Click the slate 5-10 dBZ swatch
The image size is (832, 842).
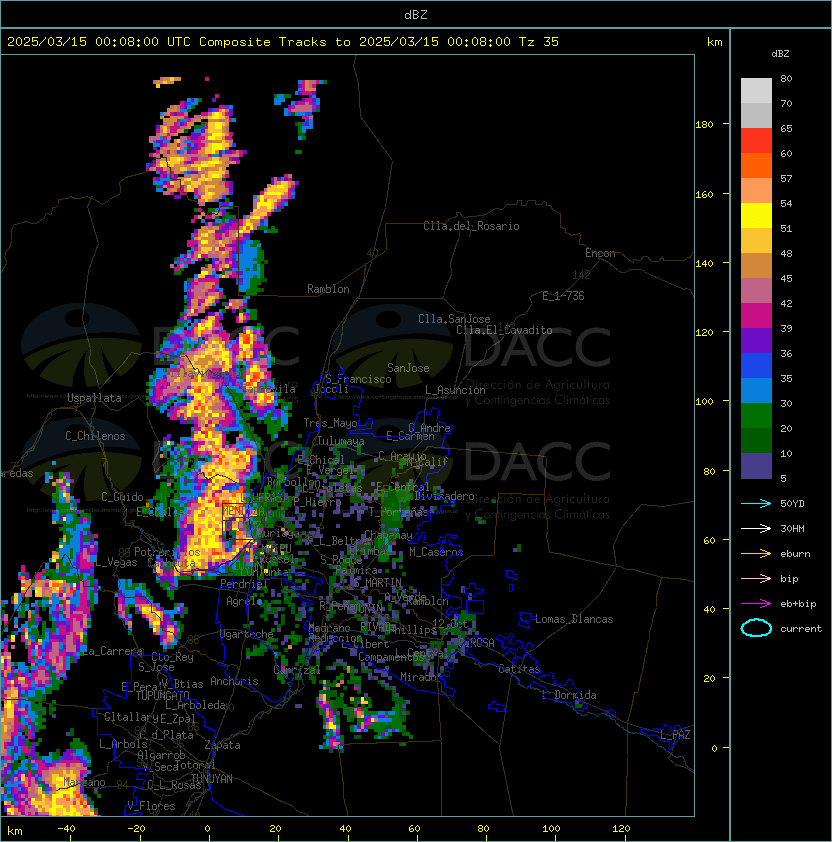[756, 466]
